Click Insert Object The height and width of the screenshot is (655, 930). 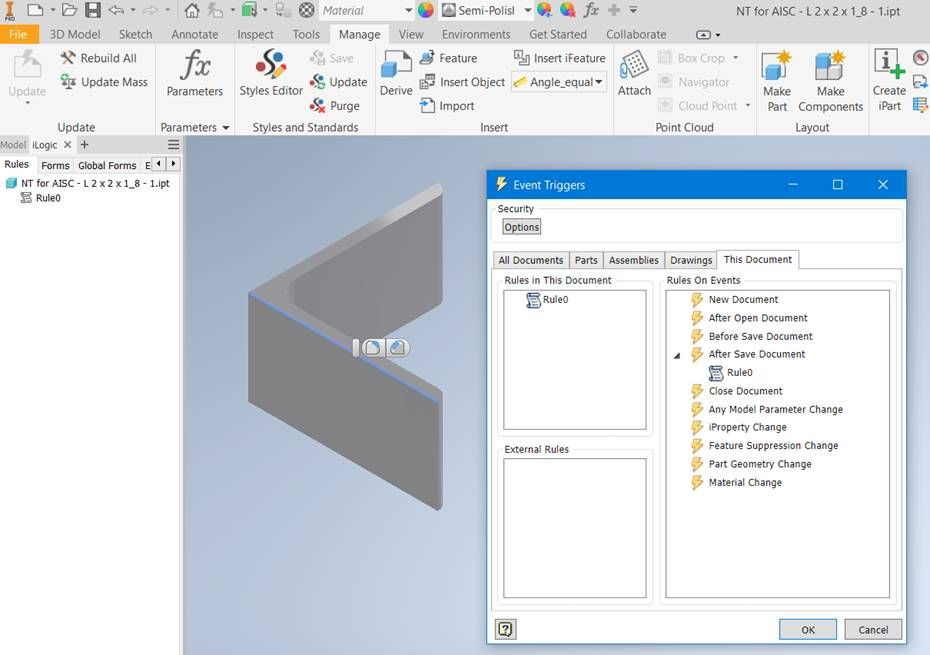point(462,82)
